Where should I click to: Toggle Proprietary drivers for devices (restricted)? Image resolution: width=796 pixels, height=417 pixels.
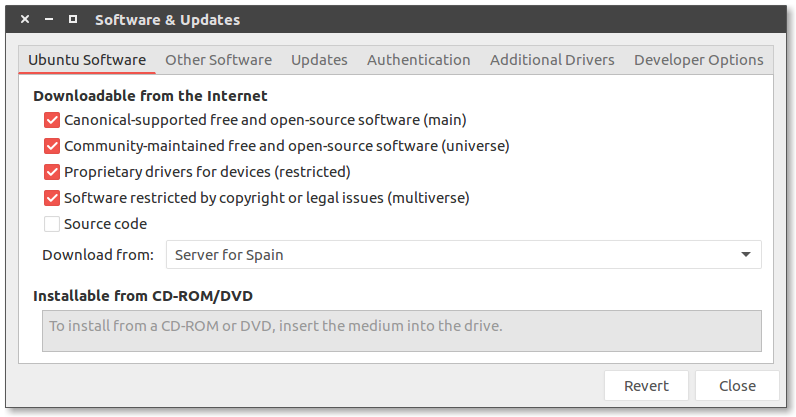[52, 172]
